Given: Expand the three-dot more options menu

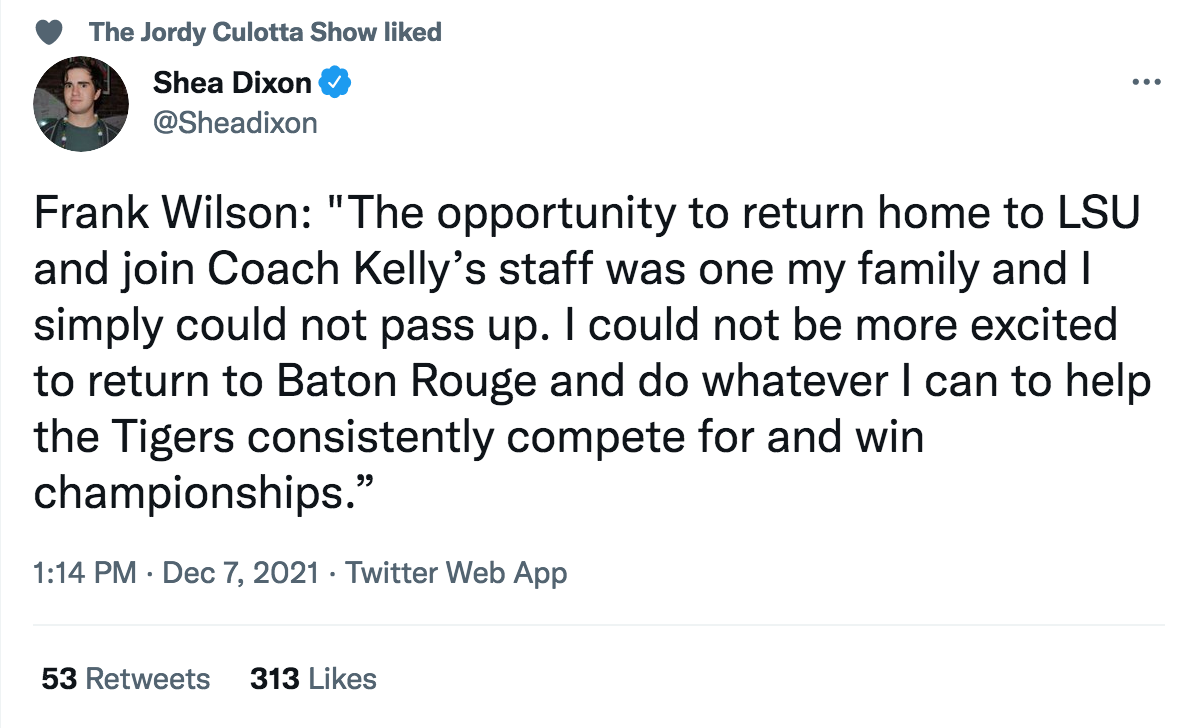Looking at the screenshot, I should pos(1145,83).
